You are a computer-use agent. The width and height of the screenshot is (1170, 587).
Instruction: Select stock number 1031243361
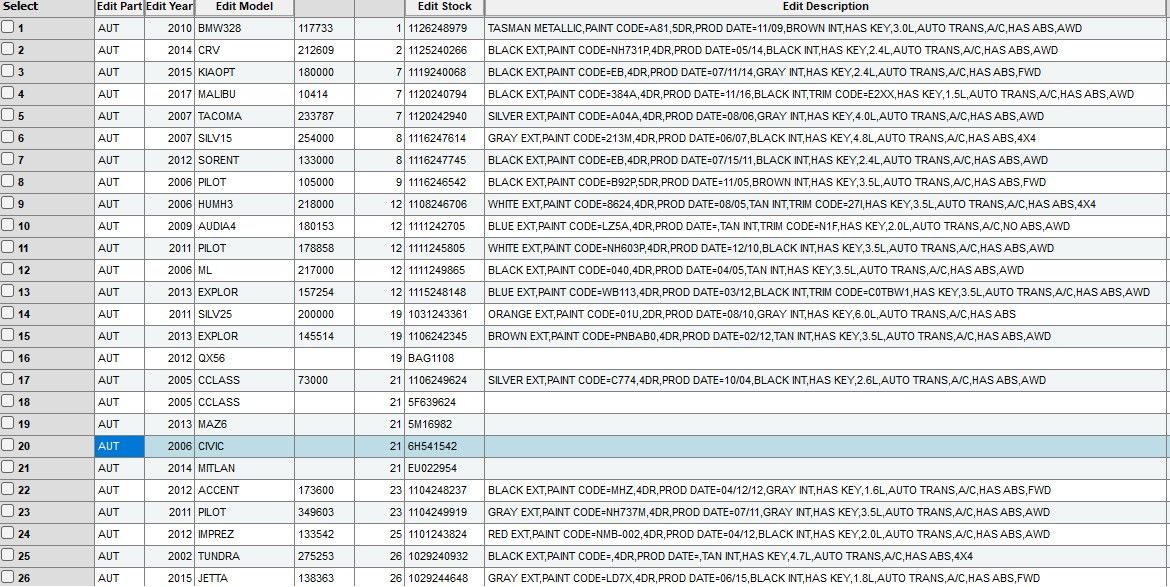click(444, 314)
